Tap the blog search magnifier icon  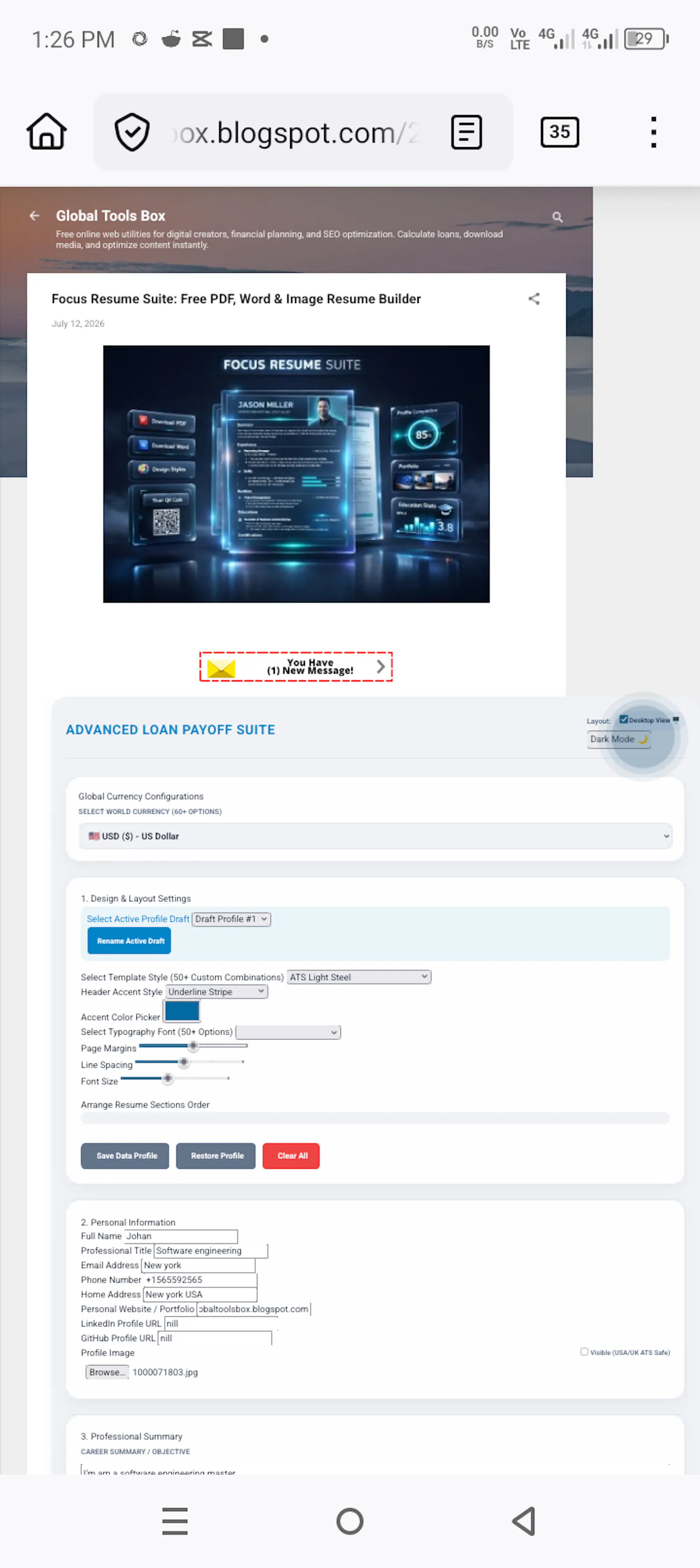pos(557,217)
